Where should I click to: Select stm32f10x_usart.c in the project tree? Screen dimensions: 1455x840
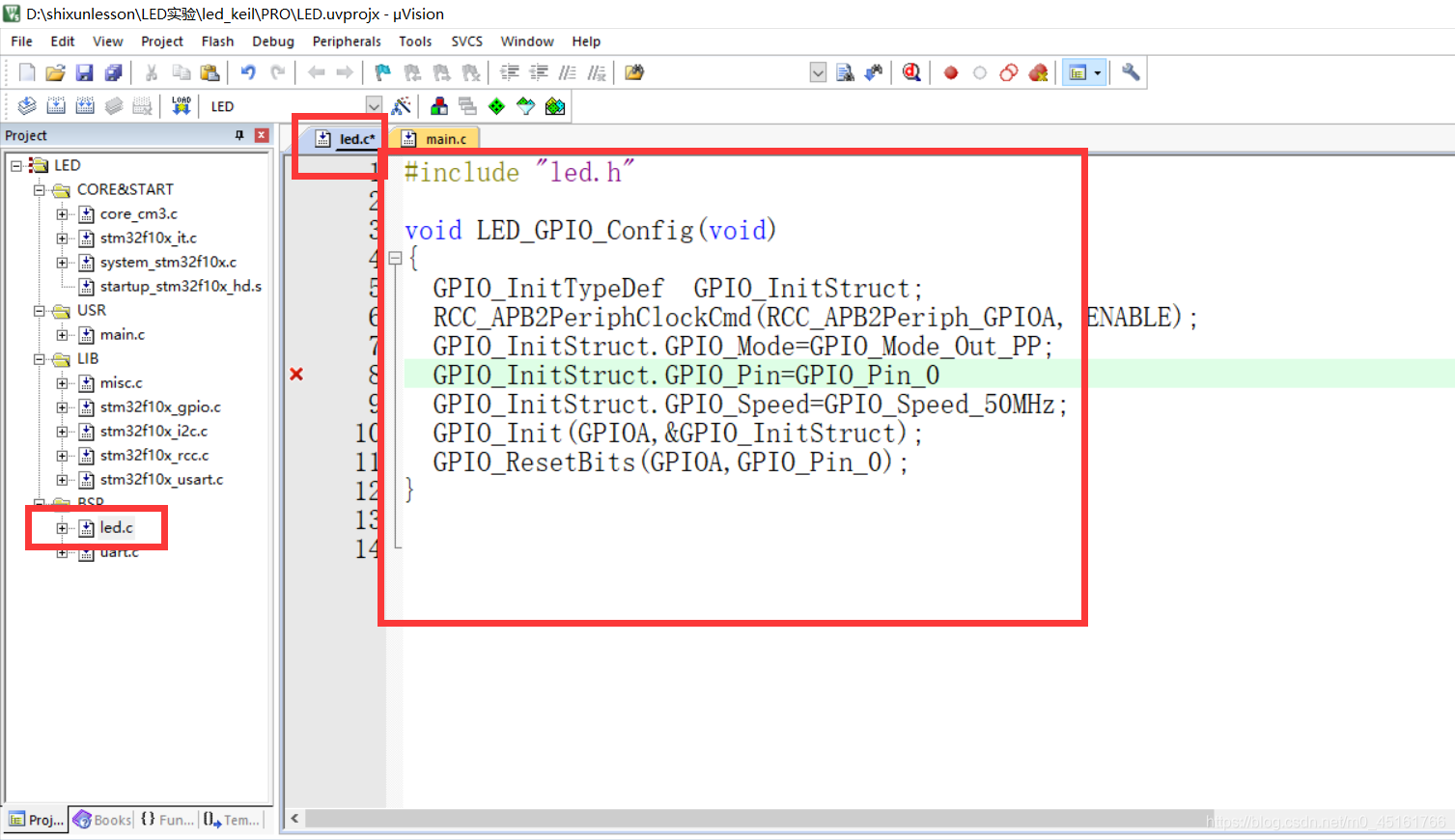click(161, 480)
